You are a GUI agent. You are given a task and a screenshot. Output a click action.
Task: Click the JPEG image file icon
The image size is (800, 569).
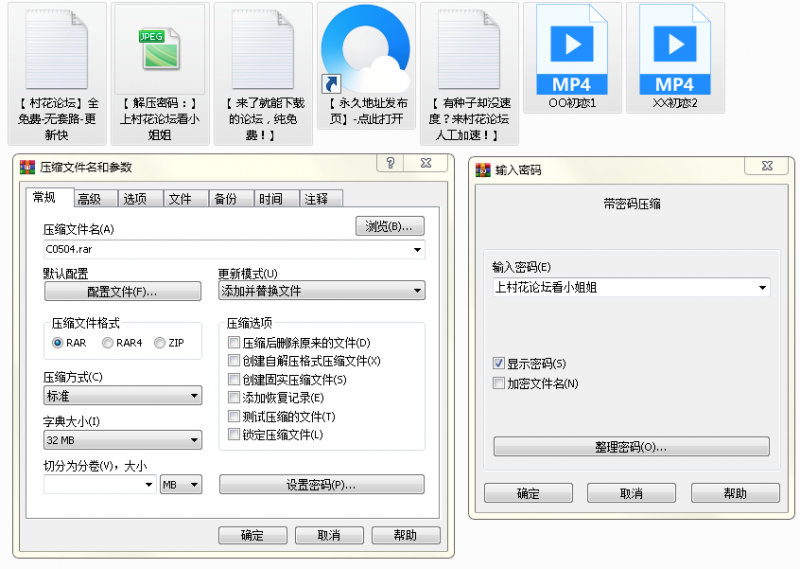(x=159, y=50)
